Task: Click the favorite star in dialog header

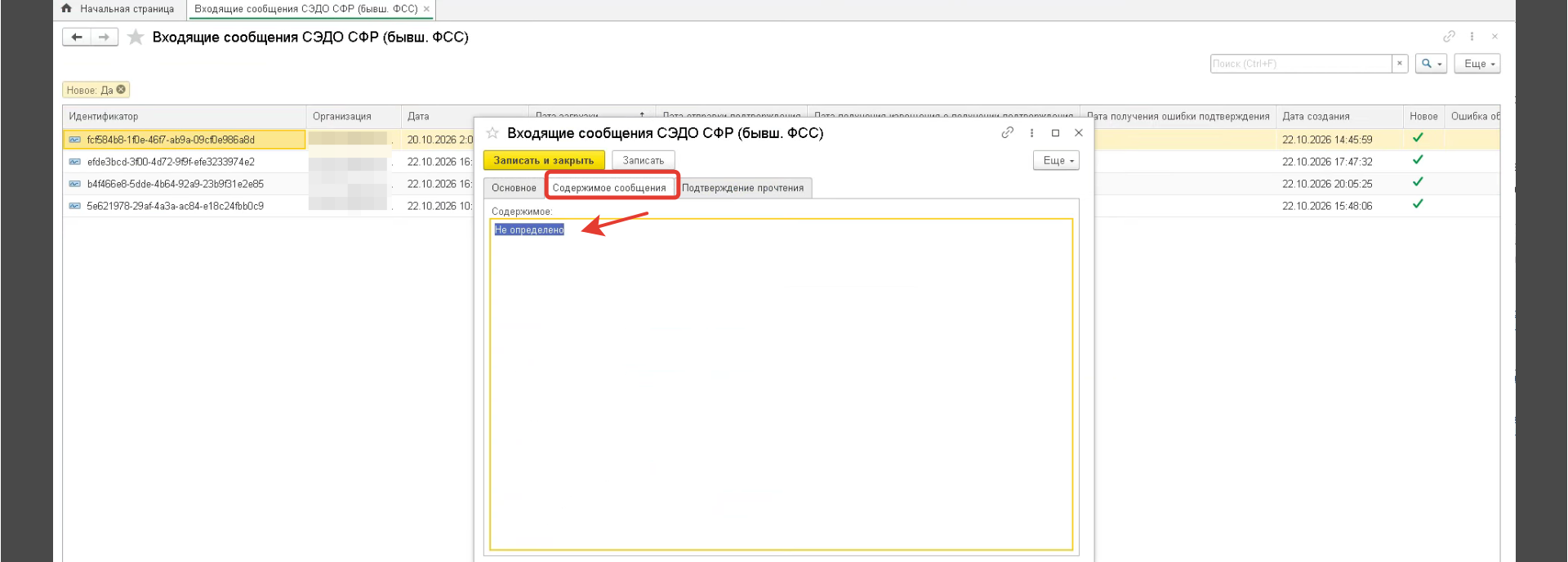Action: click(492, 132)
